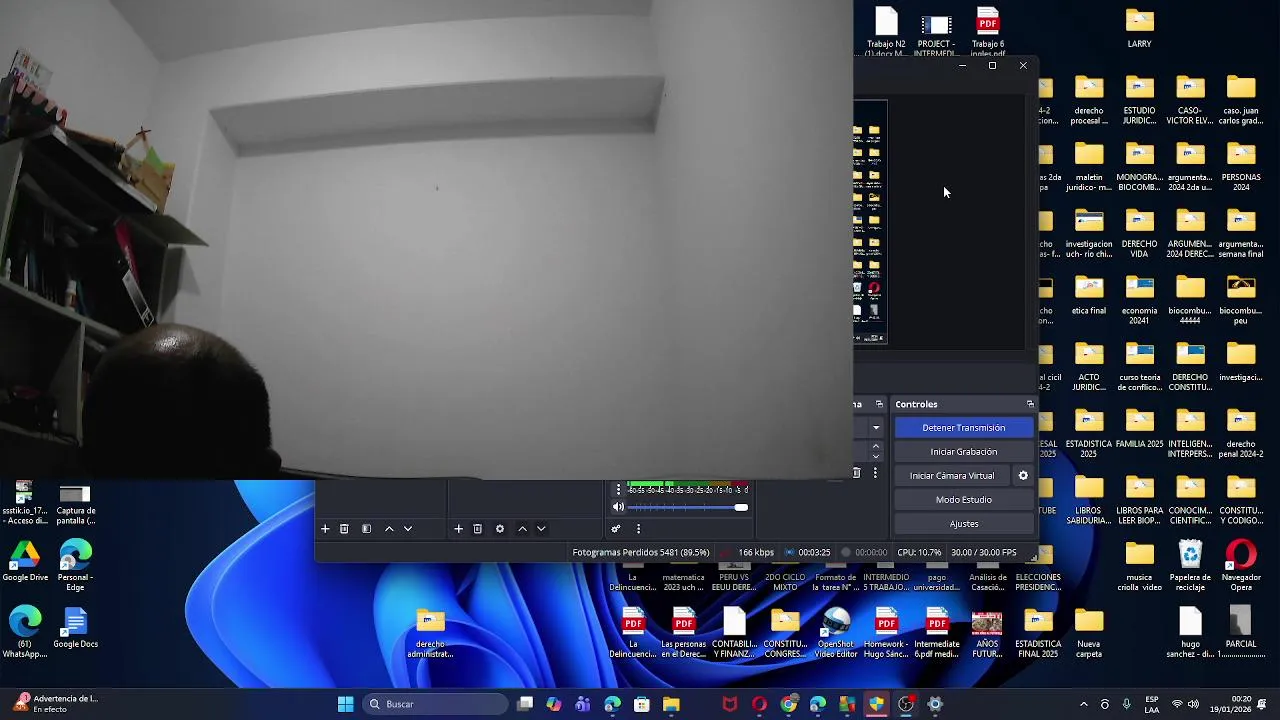Open the Trabajo 6 ingles PDF file
The height and width of the screenshot is (720, 1280).
click(987, 31)
